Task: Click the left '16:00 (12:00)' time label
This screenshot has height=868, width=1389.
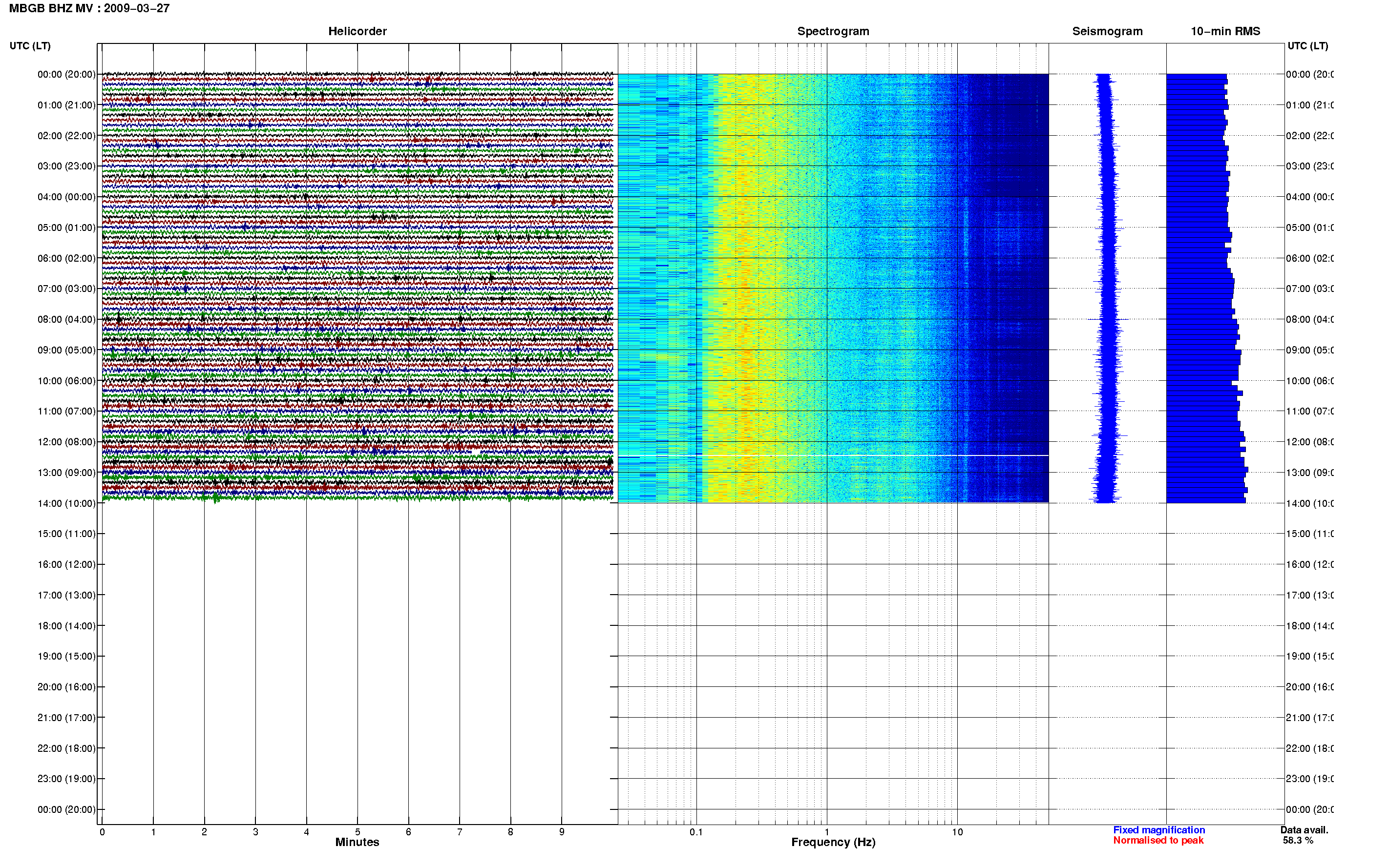Action: 66,564
